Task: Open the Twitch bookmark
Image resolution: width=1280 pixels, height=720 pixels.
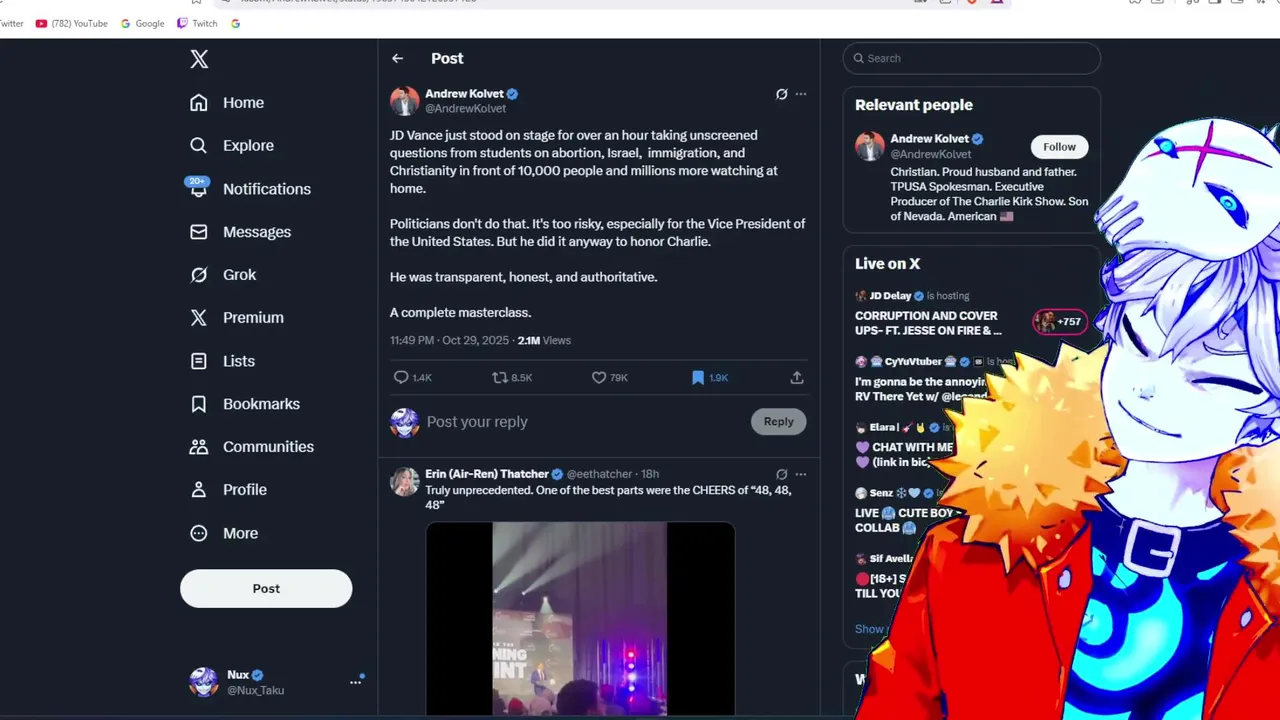Action: click(197, 23)
